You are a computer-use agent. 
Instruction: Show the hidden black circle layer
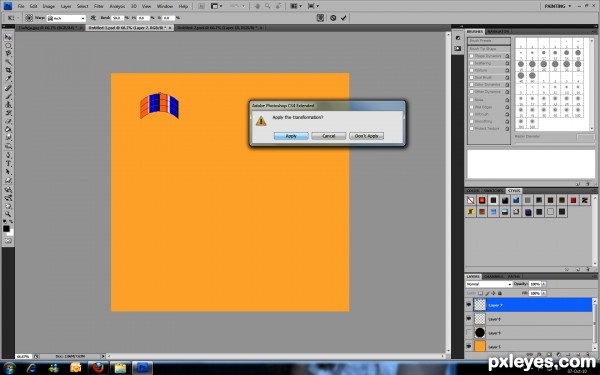[469, 333]
